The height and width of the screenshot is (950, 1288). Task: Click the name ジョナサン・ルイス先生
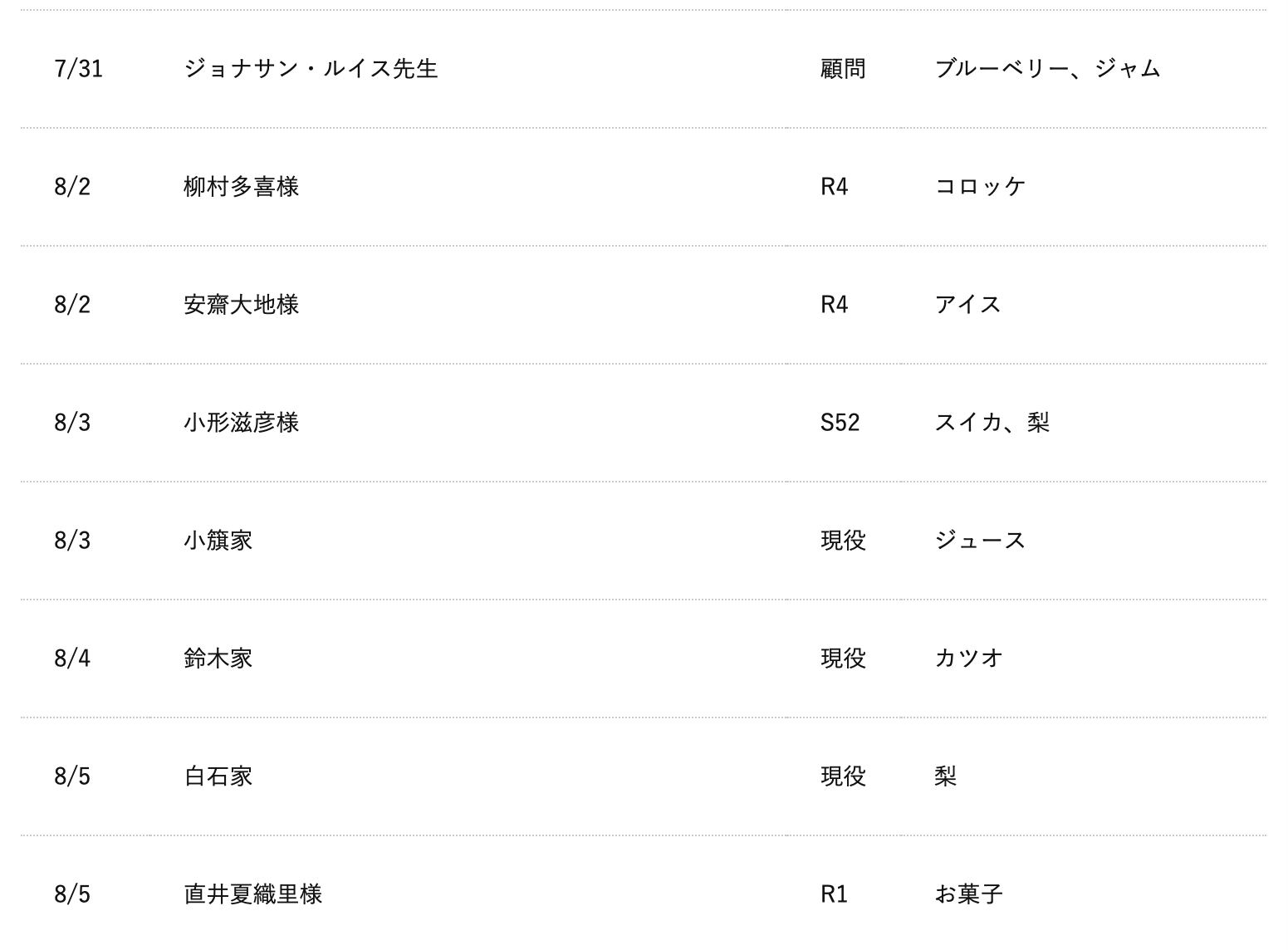coord(311,69)
